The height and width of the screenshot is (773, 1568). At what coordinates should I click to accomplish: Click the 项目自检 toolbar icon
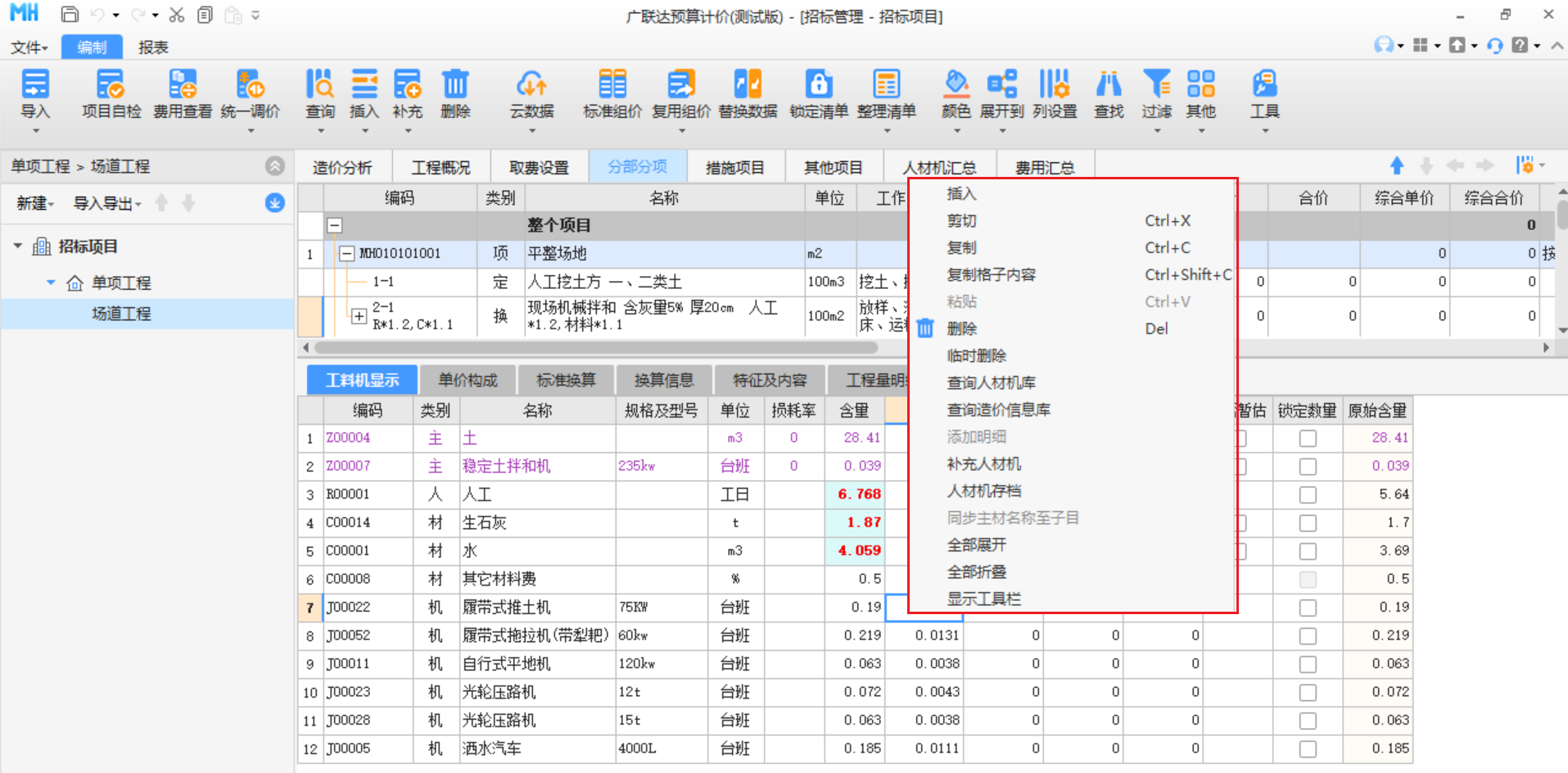(x=111, y=85)
